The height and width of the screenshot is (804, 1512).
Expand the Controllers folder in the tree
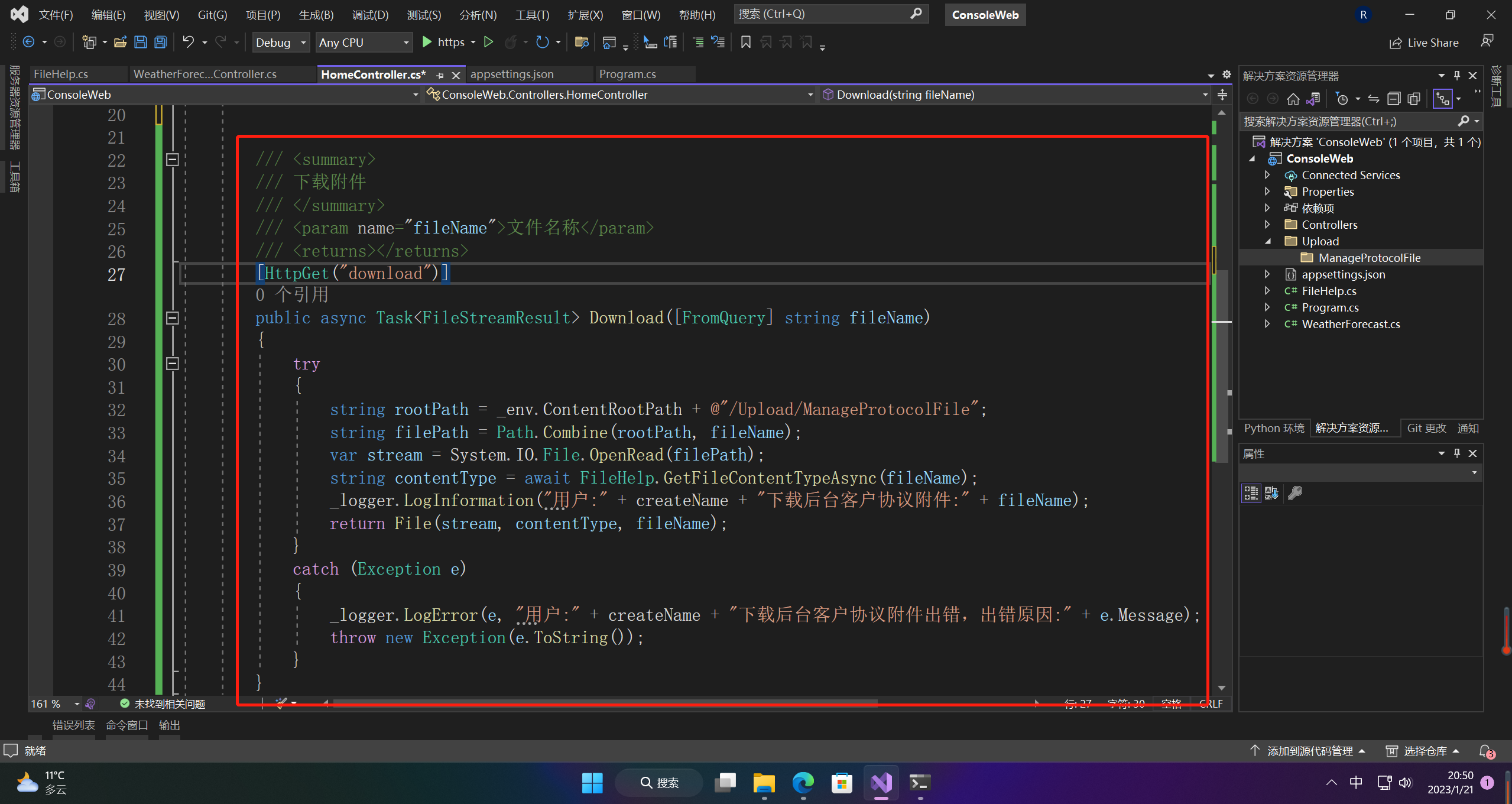(1267, 225)
